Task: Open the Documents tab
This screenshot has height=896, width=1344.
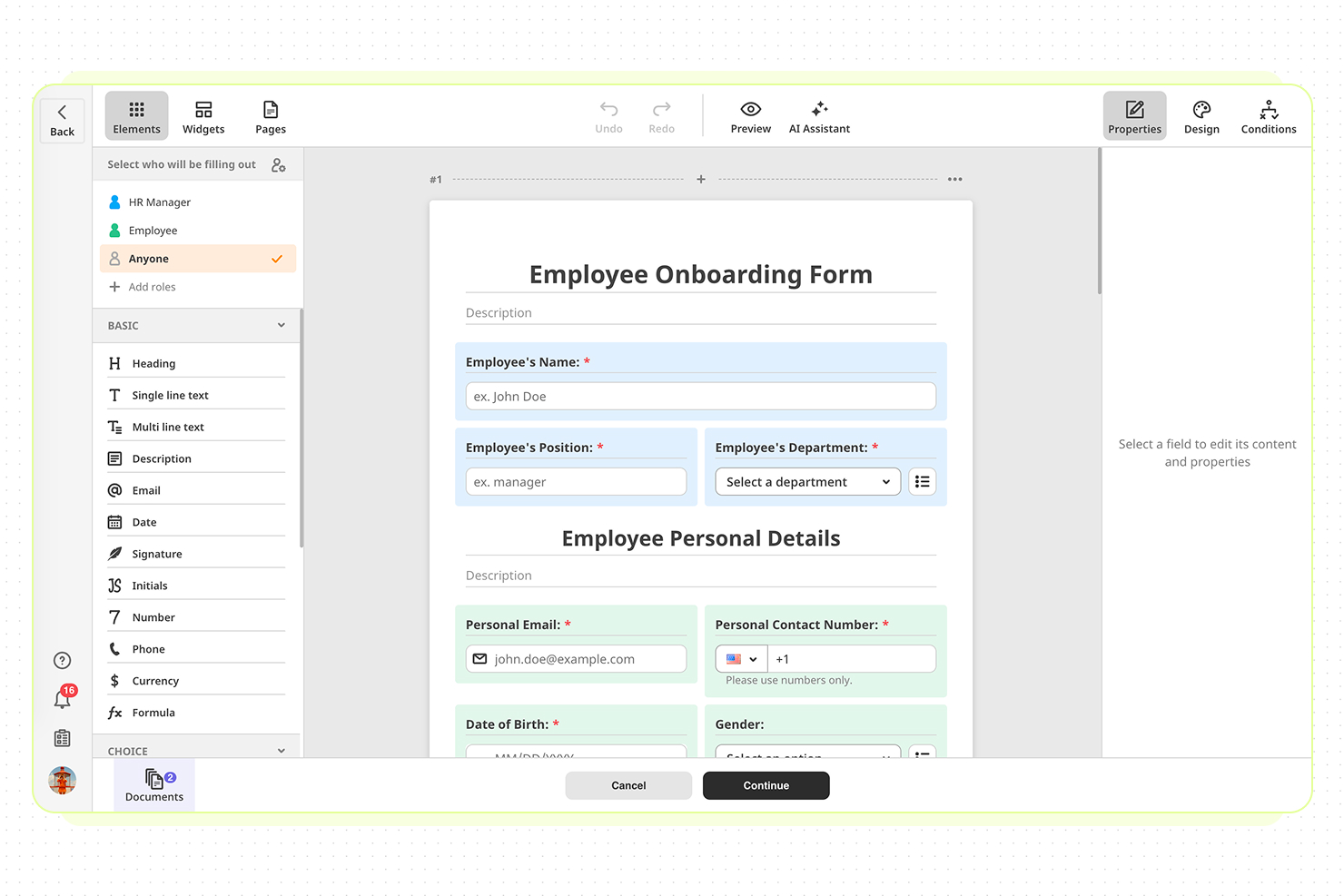Action: (153, 785)
